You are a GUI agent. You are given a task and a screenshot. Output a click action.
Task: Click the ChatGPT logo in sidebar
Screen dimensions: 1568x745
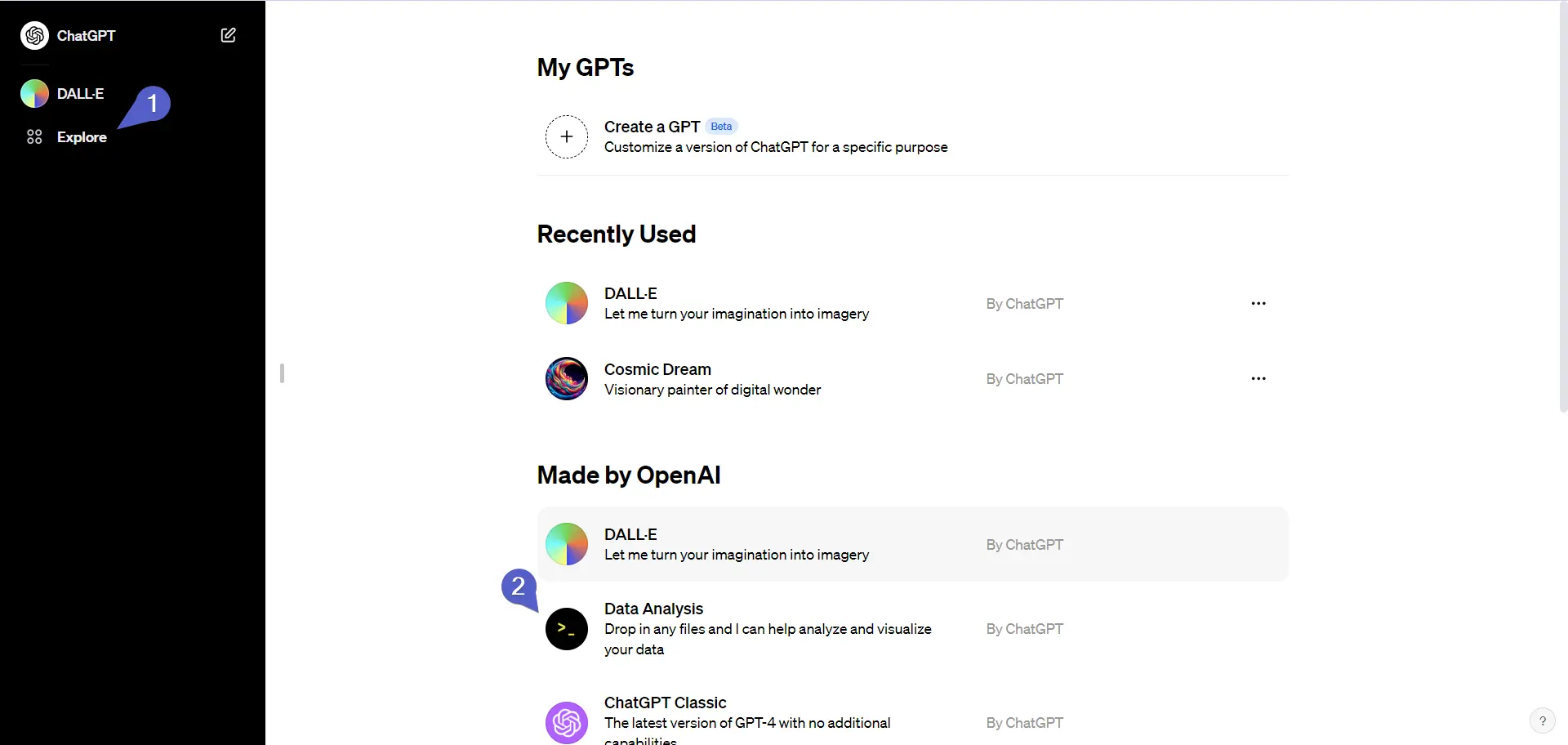34,35
